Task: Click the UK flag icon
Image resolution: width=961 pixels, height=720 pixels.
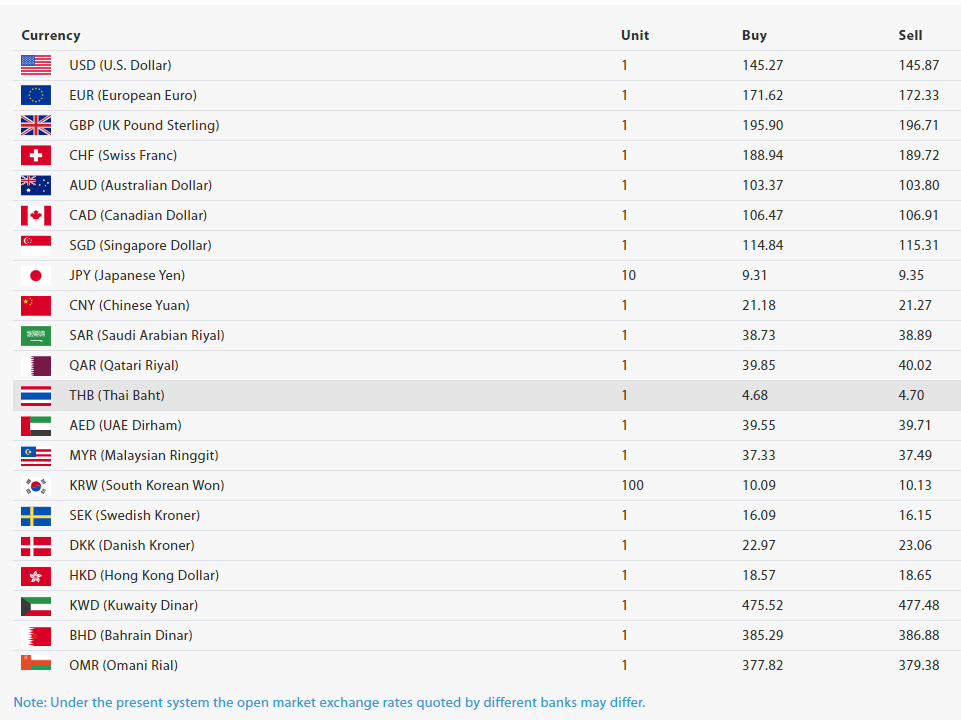Action: (x=36, y=125)
